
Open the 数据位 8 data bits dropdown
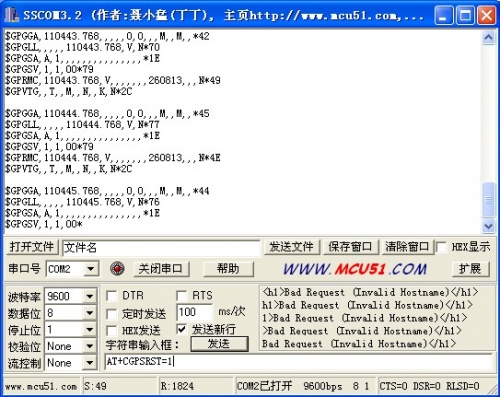89,313
